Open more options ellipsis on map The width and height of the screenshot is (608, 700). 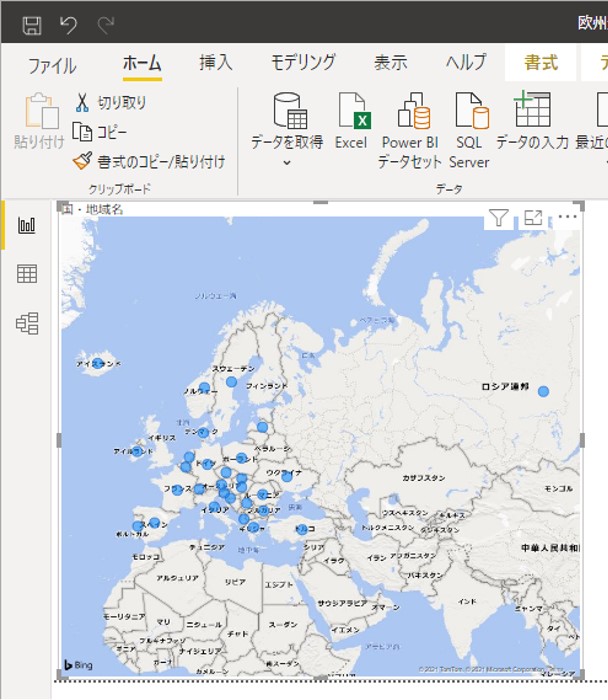[567, 218]
